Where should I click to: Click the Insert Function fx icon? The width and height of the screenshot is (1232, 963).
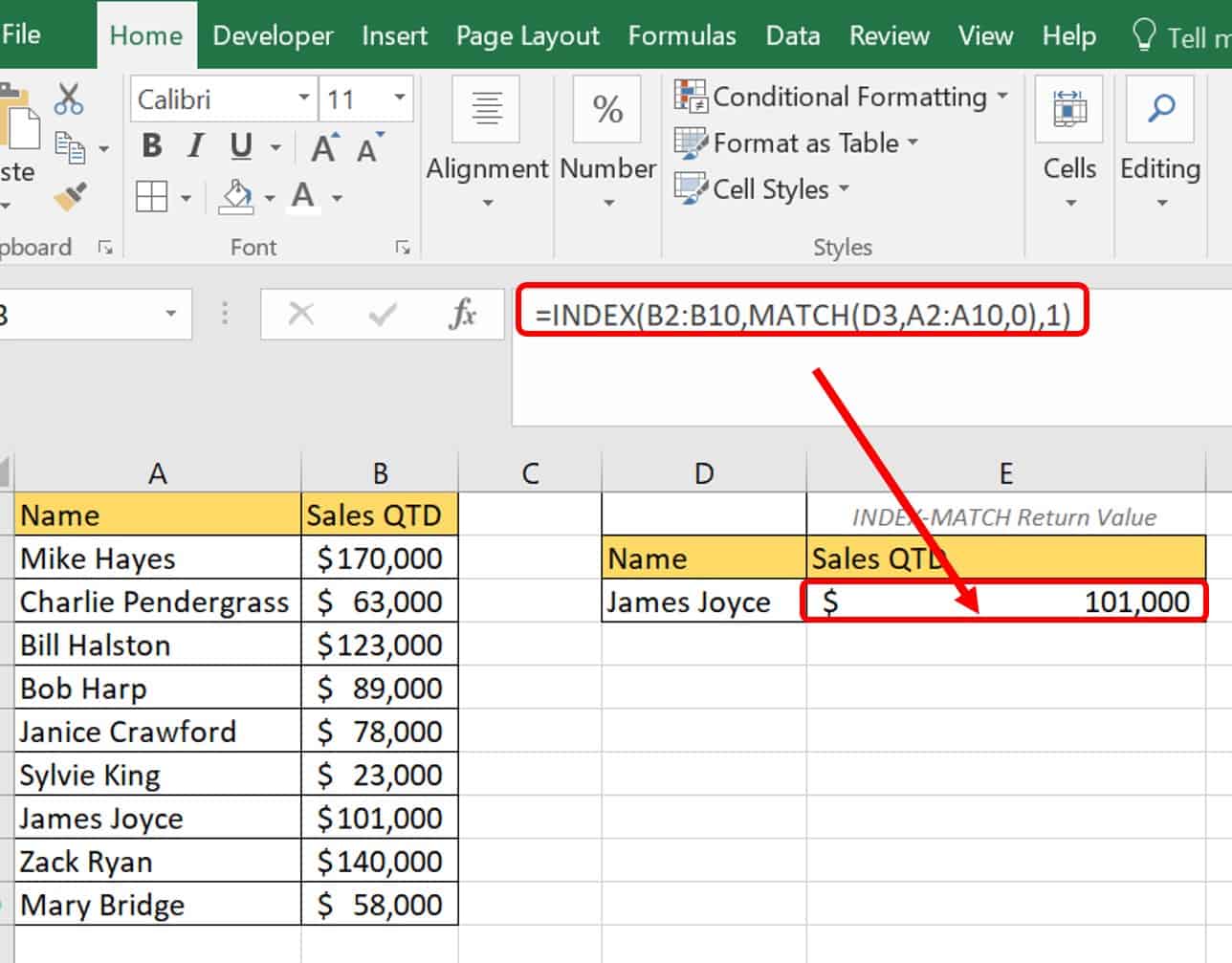tap(463, 314)
